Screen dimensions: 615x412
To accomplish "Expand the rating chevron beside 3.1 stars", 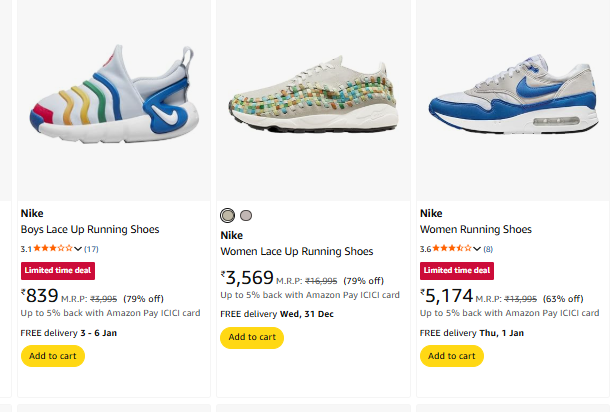I will point(79,248).
